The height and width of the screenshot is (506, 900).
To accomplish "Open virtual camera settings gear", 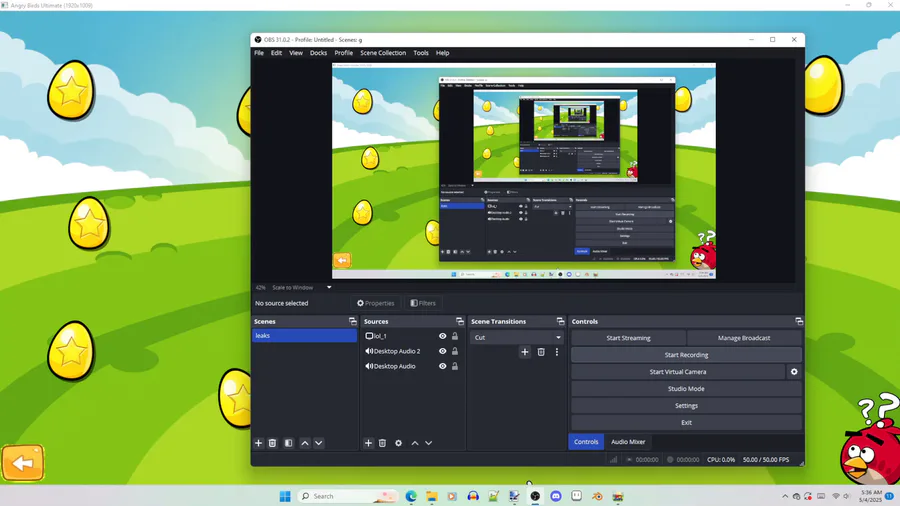I will point(794,372).
